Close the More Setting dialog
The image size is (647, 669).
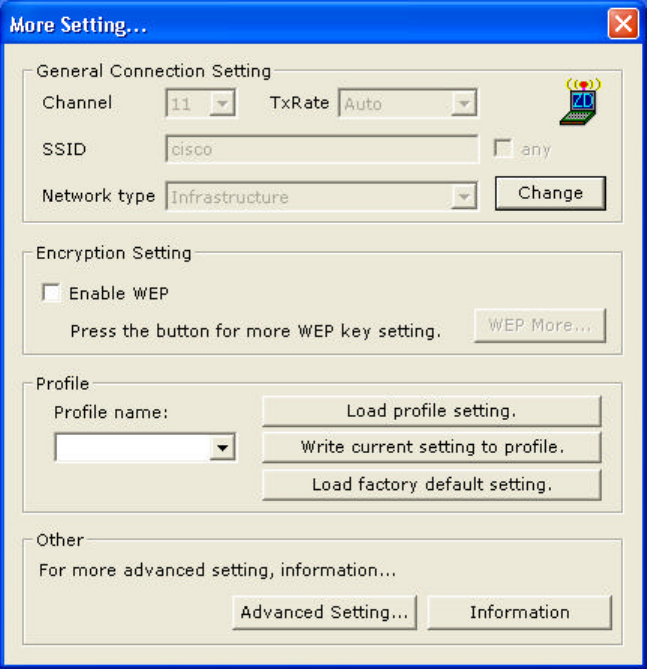(x=623, y=24)
